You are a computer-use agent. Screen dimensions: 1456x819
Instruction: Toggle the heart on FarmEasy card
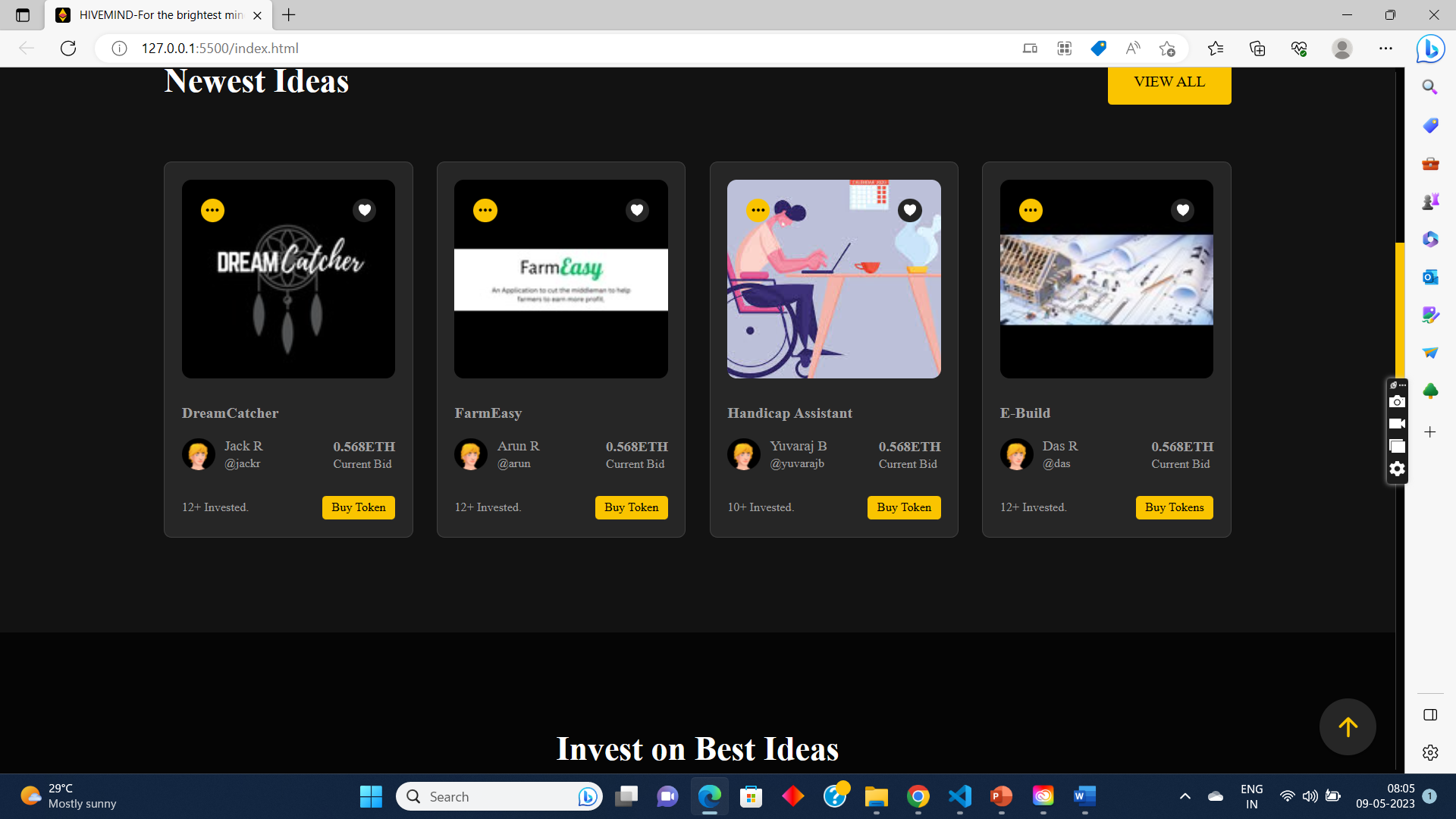(x=637, y=210)
